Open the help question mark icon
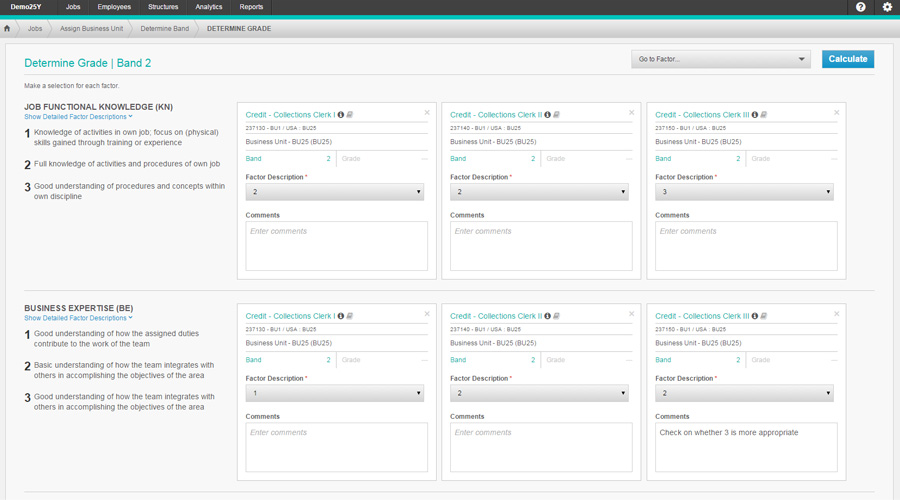The width and height of the screenshot is (900, 500). (x=860, y=7)
